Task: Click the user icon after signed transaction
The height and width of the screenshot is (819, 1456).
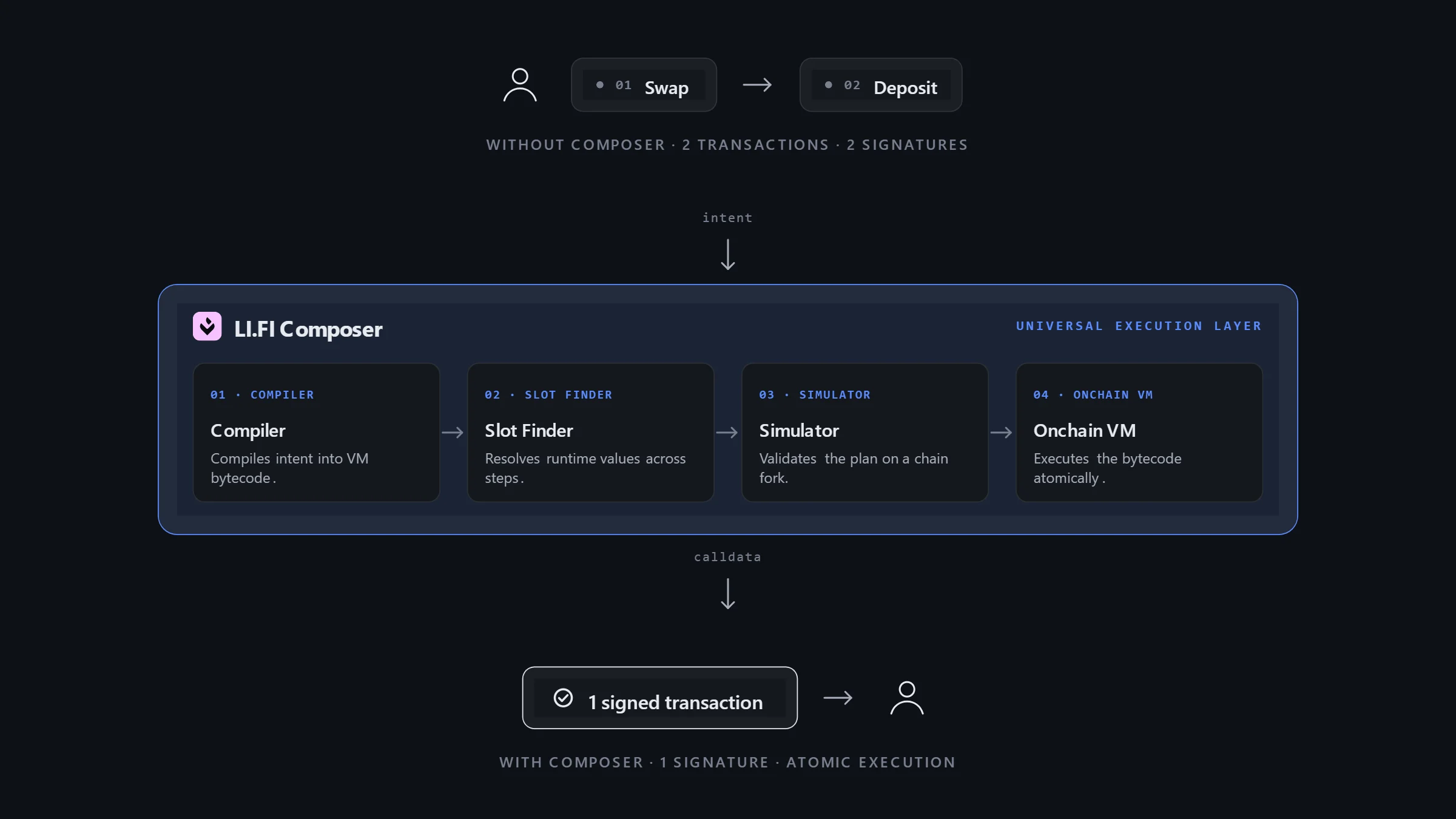Action: point(907,698)
